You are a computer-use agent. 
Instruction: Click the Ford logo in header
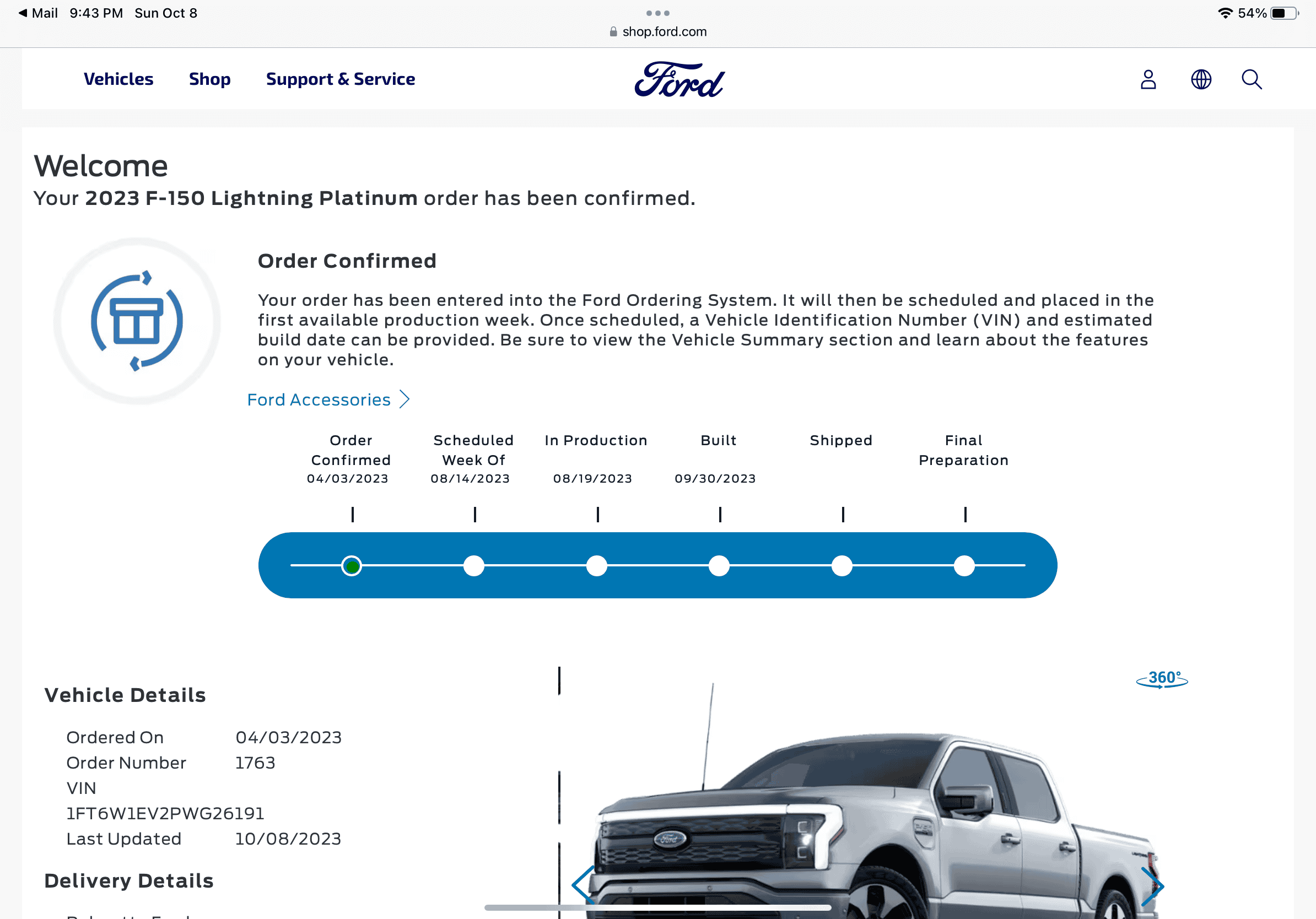pos(679,80)
